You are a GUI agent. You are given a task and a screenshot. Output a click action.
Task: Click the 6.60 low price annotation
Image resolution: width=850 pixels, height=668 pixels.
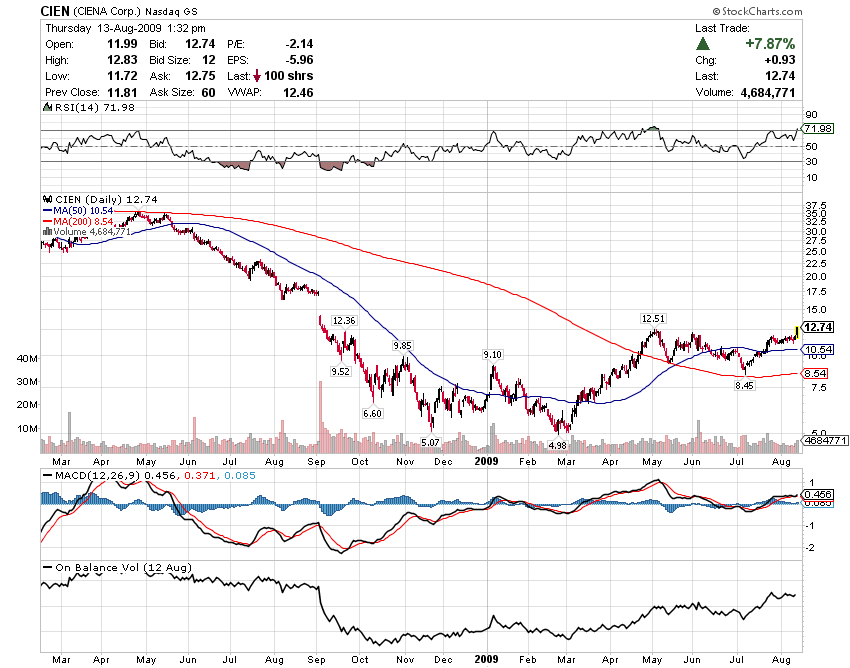372,413
